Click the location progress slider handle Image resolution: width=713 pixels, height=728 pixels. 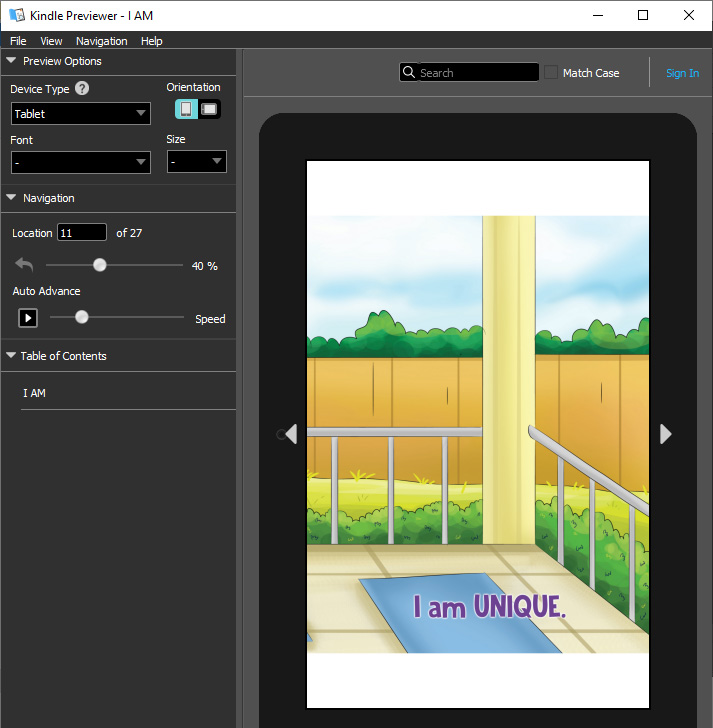click(x=100, y=265)
